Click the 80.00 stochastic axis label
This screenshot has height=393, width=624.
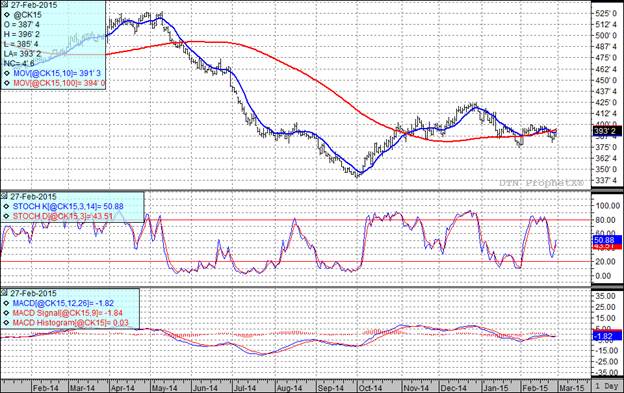pyautogui.click(x=607, y=220)
